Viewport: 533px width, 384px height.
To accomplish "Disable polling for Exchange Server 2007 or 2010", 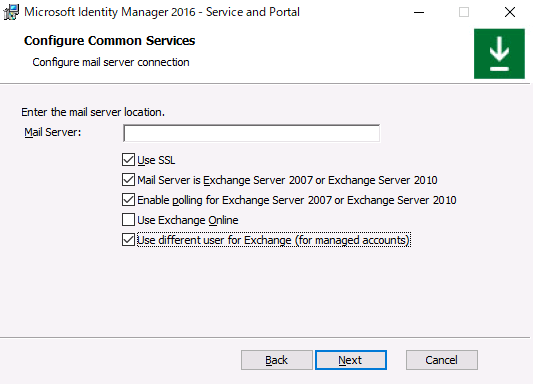I will (x=128, y=200).
